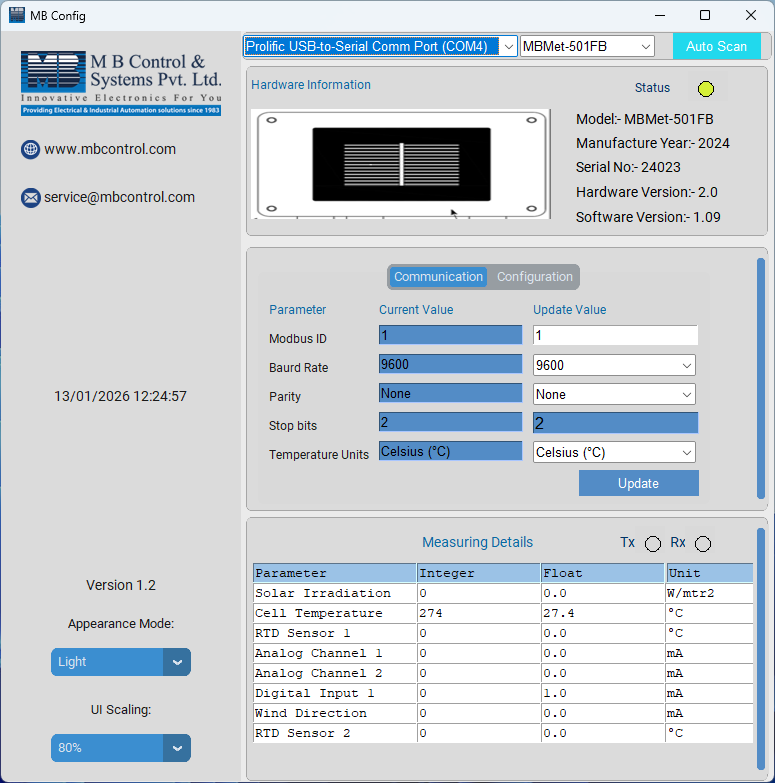775x783 pixels.
Task: Click the Rx indicator circle
Action: coord(703,544)
